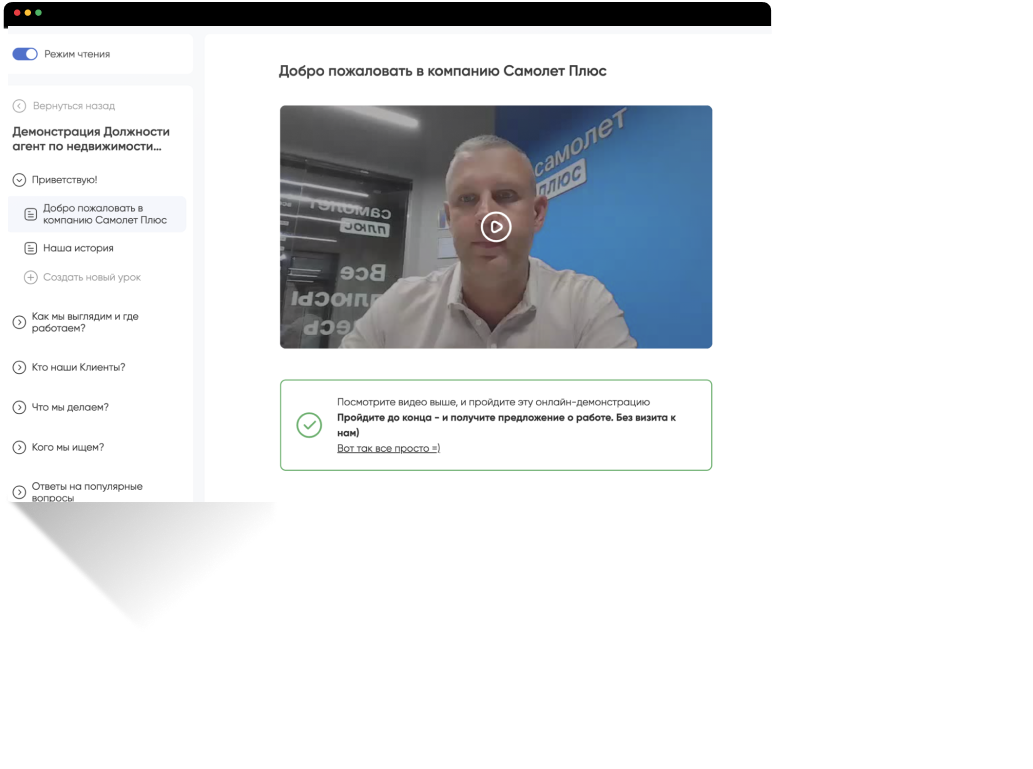Close the window with the red button

click(x=17, y=13)
